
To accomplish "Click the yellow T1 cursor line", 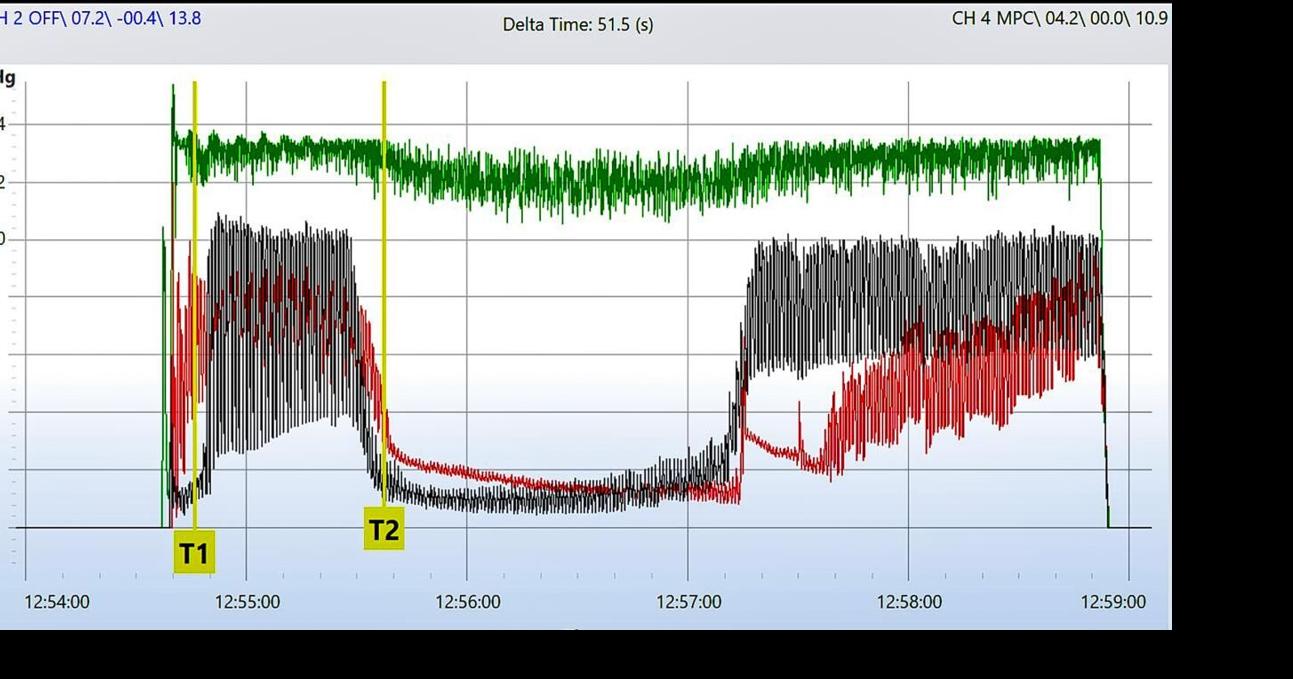I will [195, 300].
